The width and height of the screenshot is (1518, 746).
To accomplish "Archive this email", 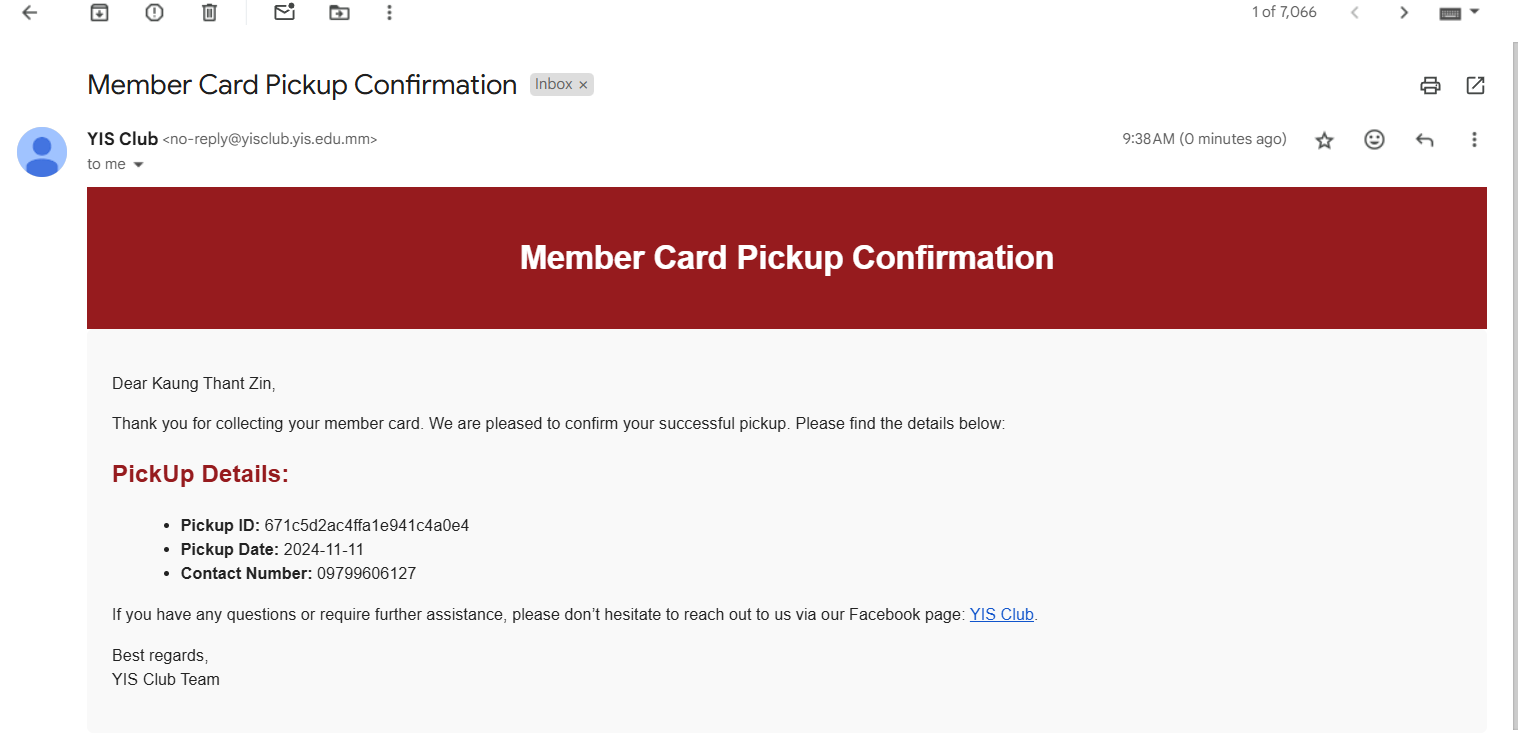I will point(99,13).
